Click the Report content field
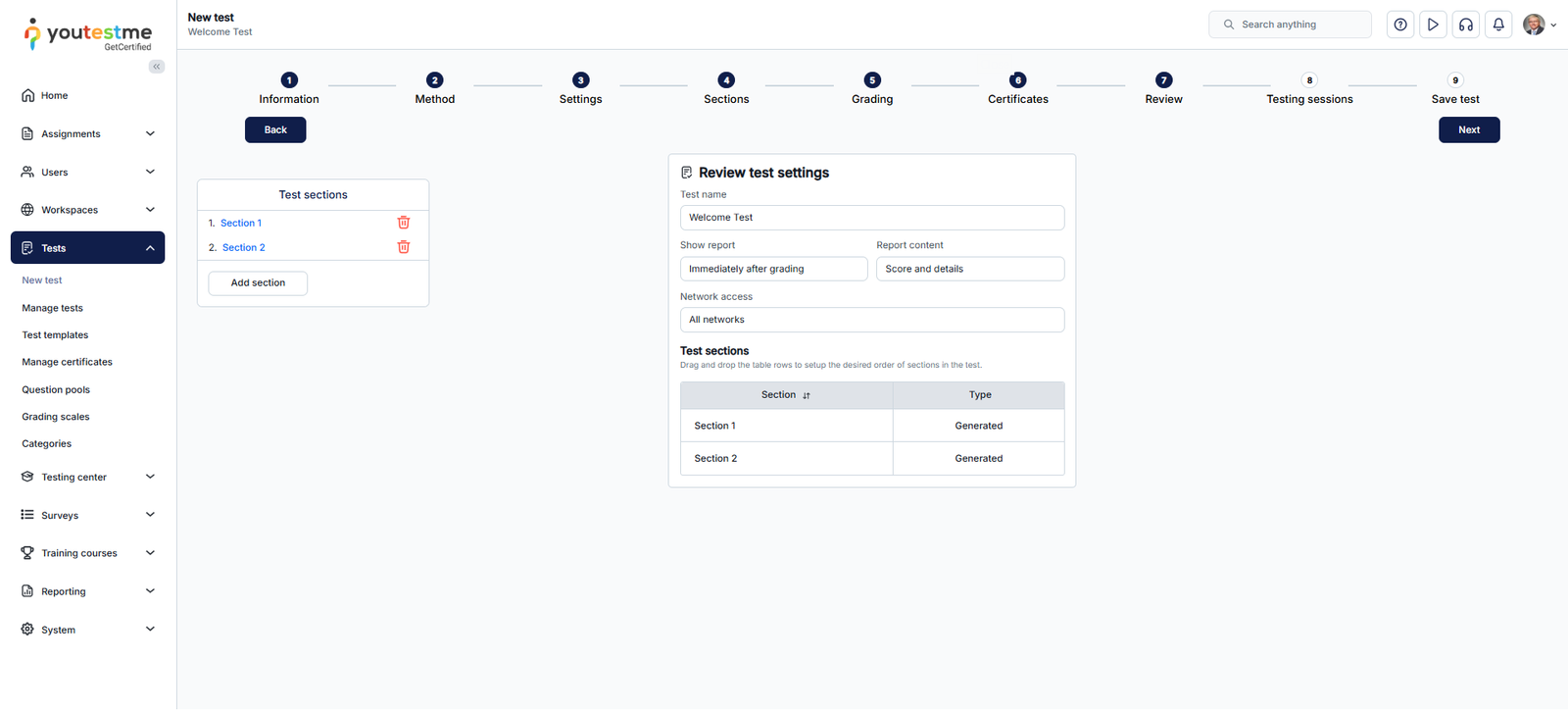Image resolution: width=1568 pixels, height=710 pixels. pyautogui.click(x=970, y=269)
